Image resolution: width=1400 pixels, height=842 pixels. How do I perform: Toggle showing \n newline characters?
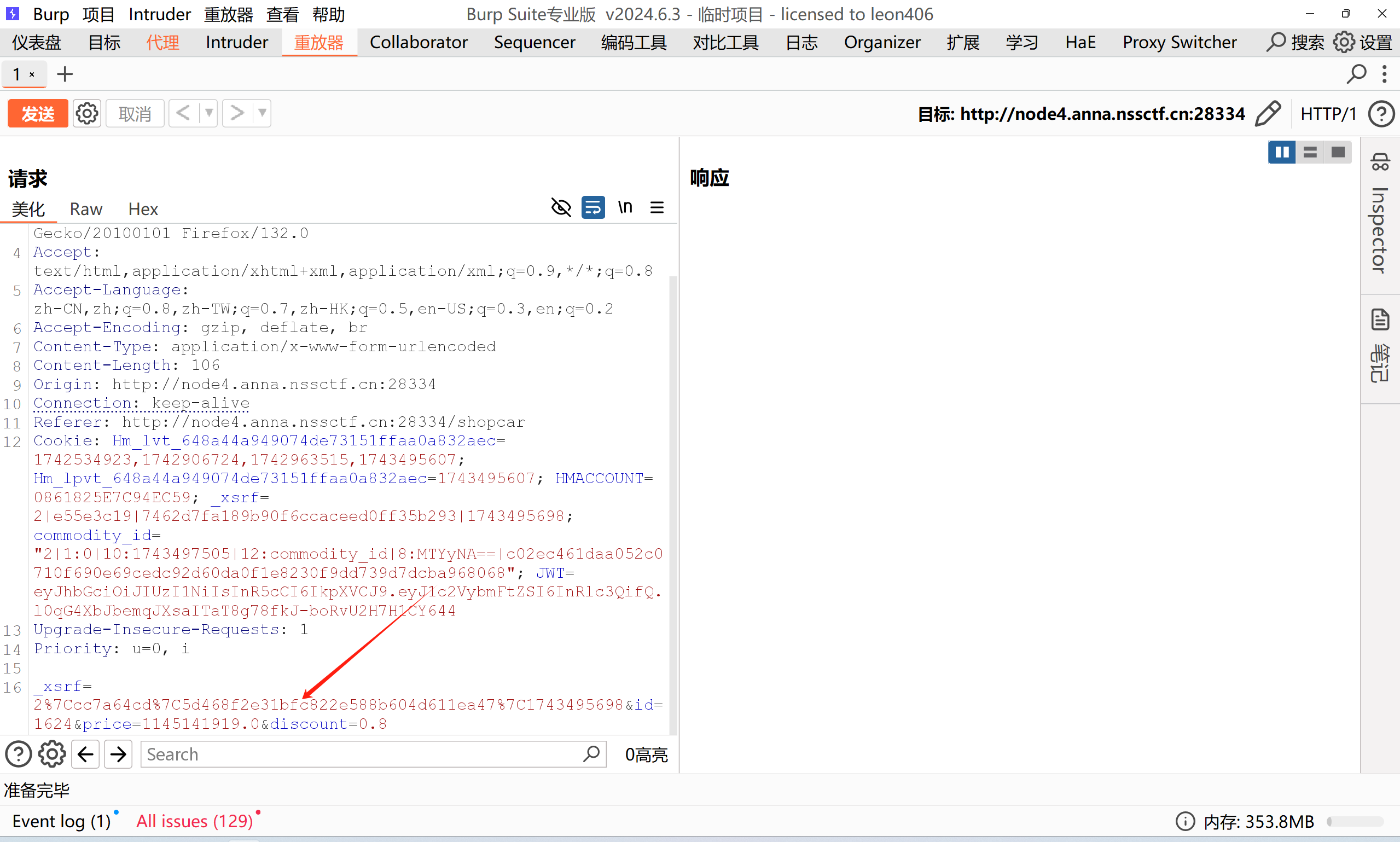click(625, 208)
